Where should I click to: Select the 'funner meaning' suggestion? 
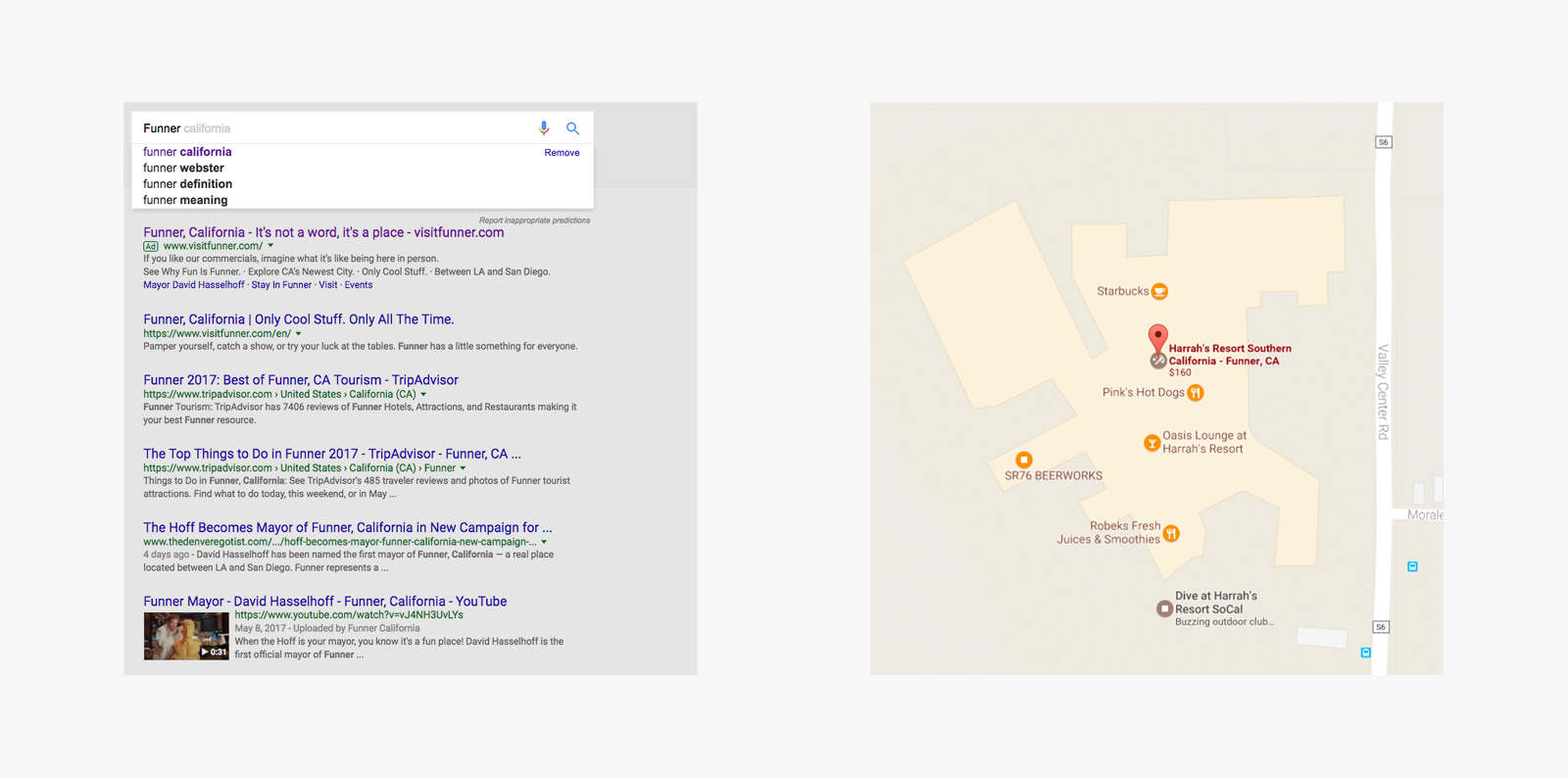[x=185, y=200]
